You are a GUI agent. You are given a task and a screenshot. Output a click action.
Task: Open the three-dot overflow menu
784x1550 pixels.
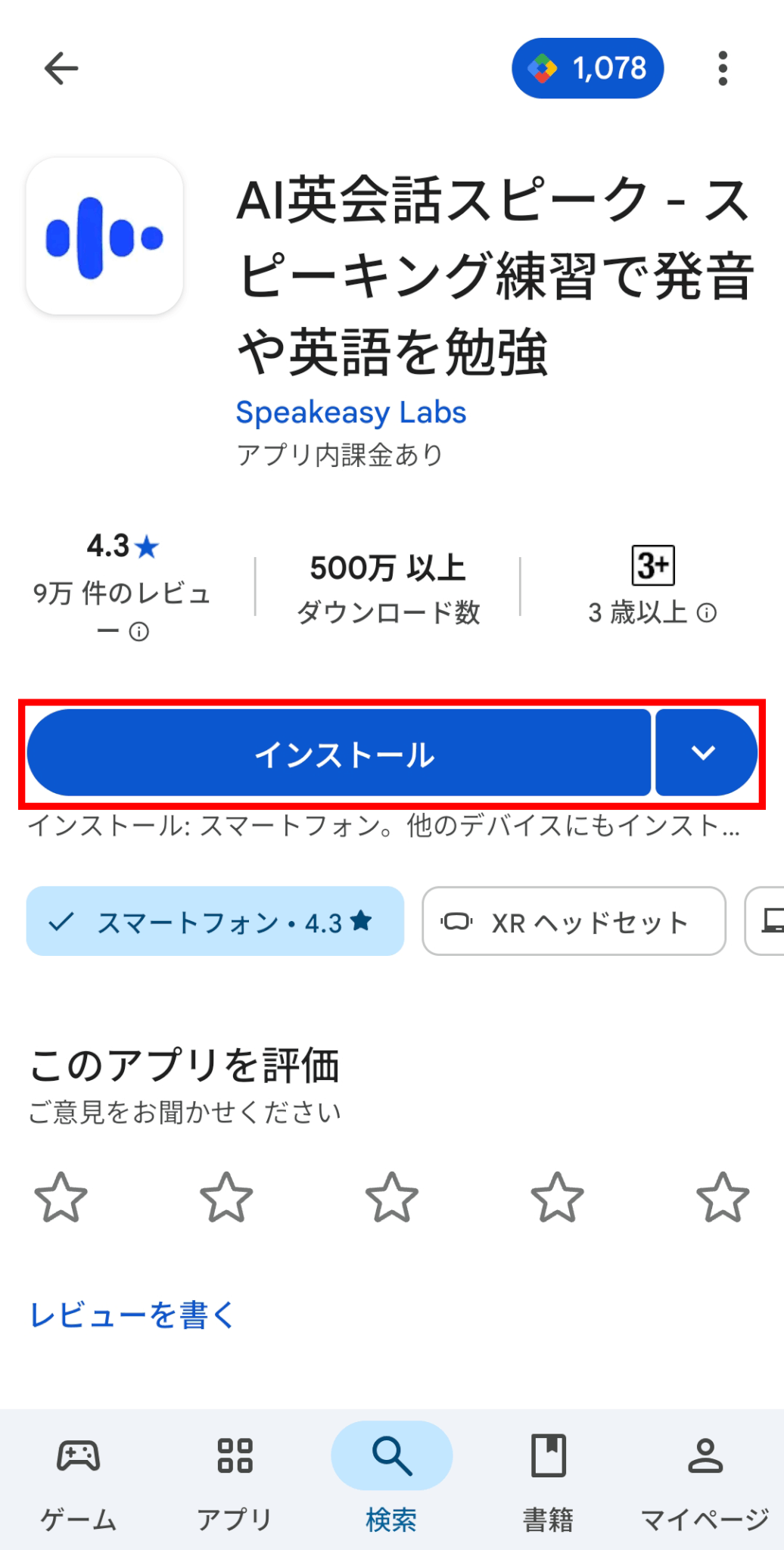723,69
